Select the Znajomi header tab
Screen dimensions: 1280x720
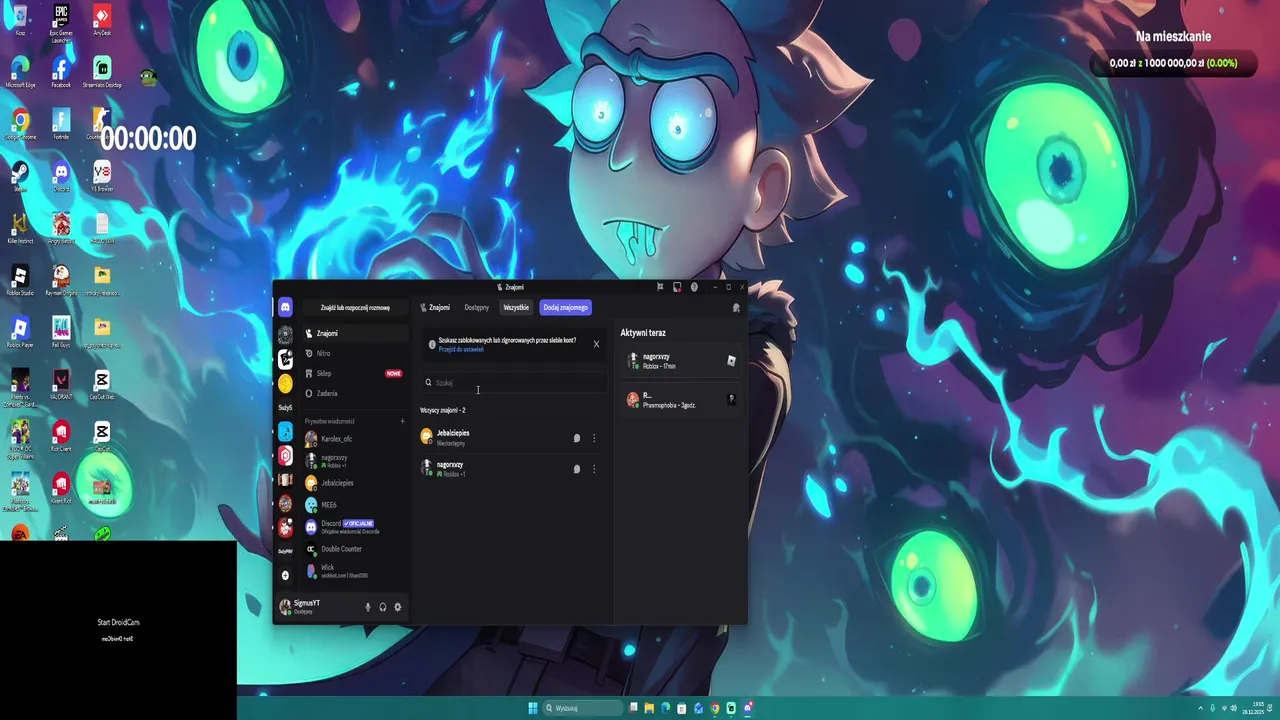435,308
